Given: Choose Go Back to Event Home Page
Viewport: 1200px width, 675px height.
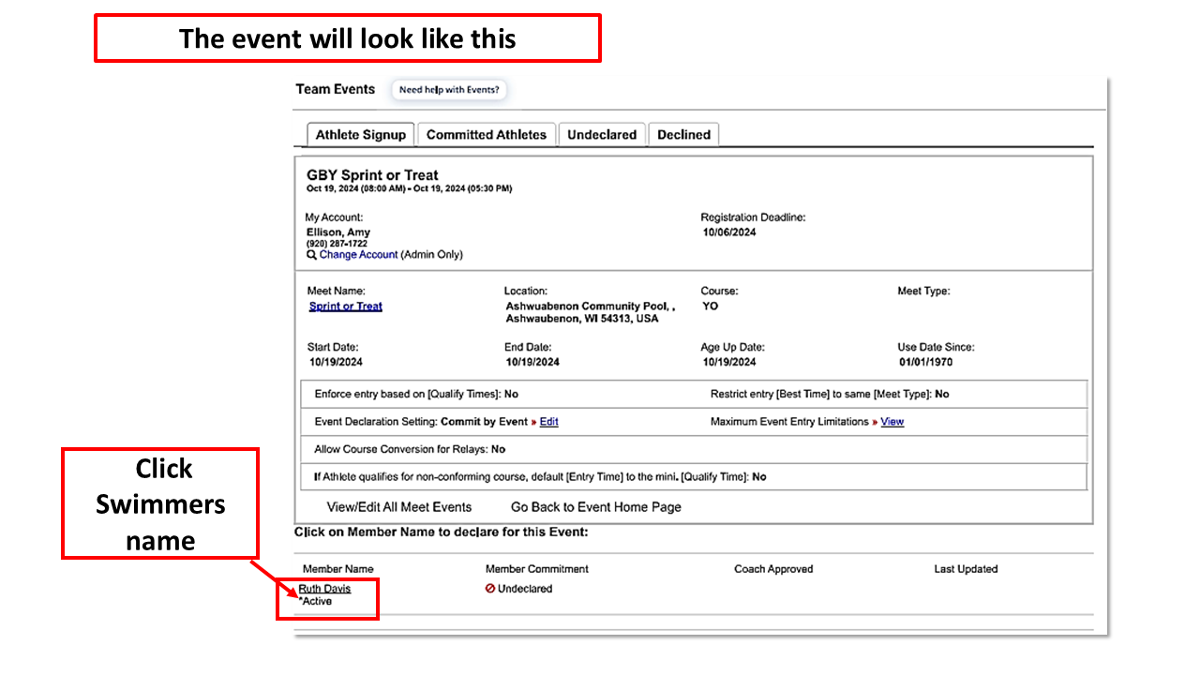Looking at the screenshot, I should click(x=596, y=507).
